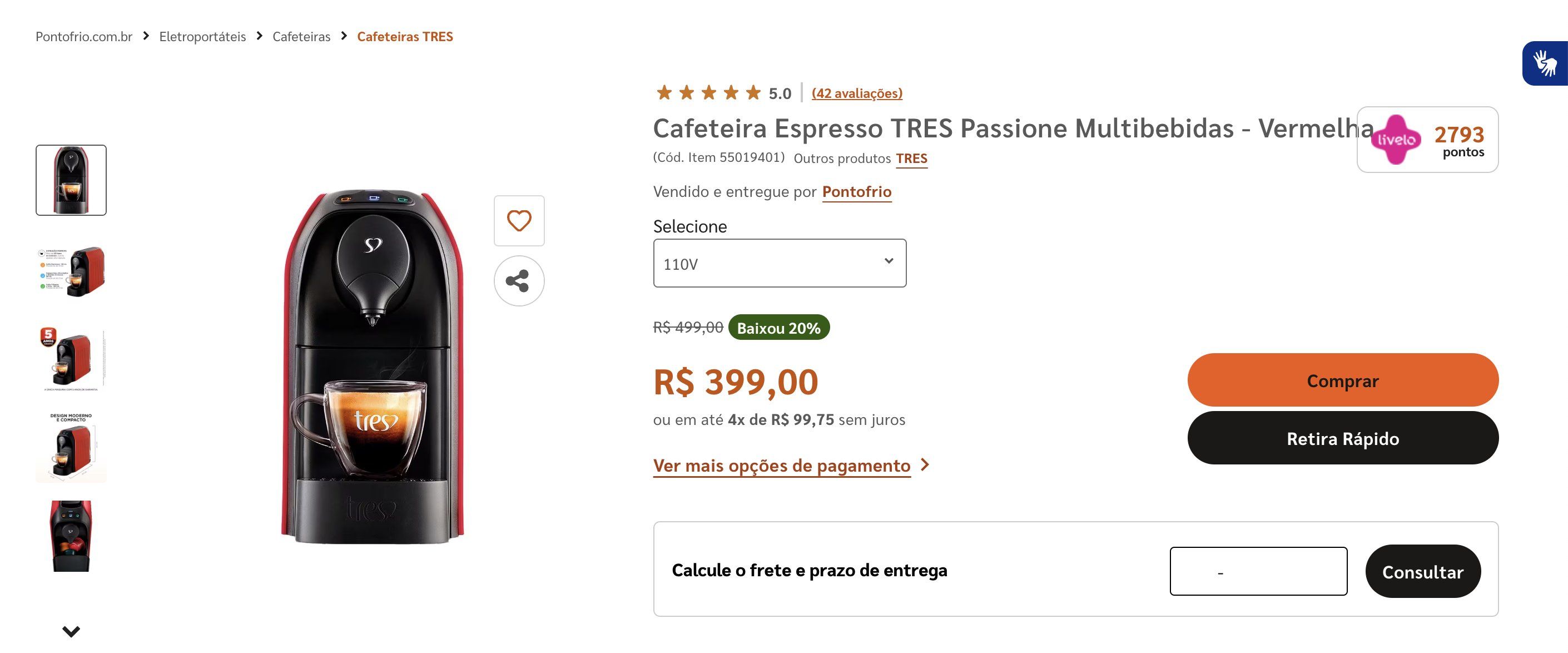This screenshot has width=1568, height=653.
Task: Open Pontofrio.com.br home breadcrumb
Action: [84, 37]
